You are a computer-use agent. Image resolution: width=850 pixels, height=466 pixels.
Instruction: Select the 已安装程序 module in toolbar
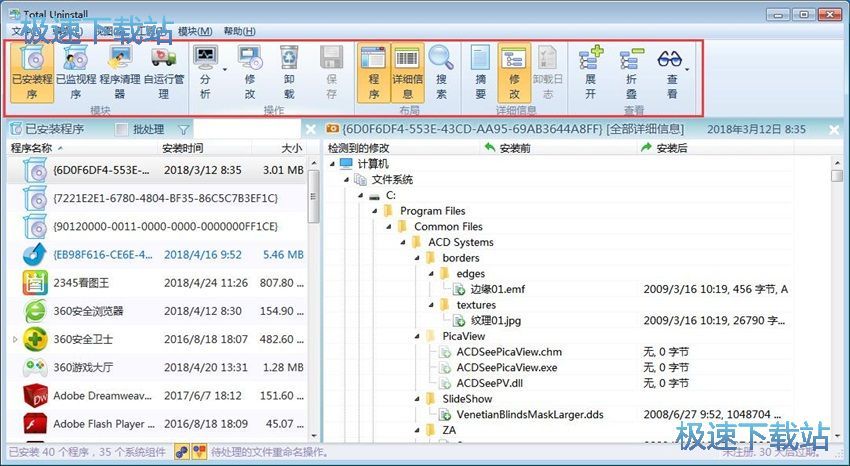coord(32,73)
